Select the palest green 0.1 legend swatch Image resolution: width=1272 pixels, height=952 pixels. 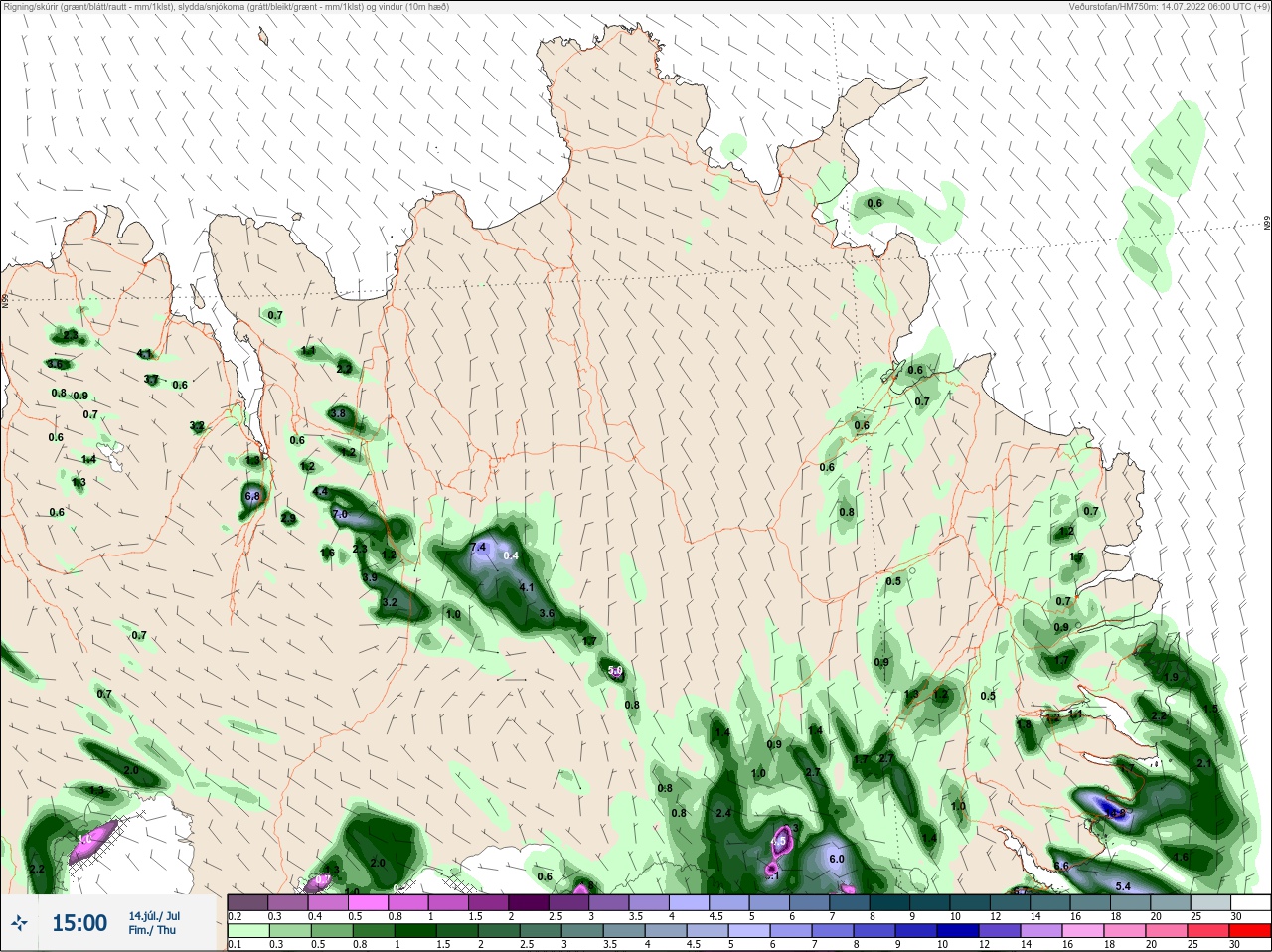(246, 931)
